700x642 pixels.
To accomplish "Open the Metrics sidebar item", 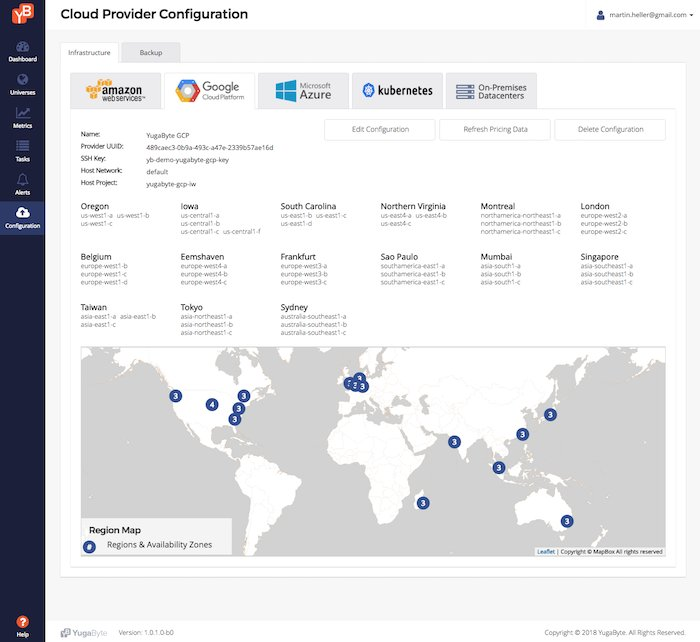I will 22,118.
